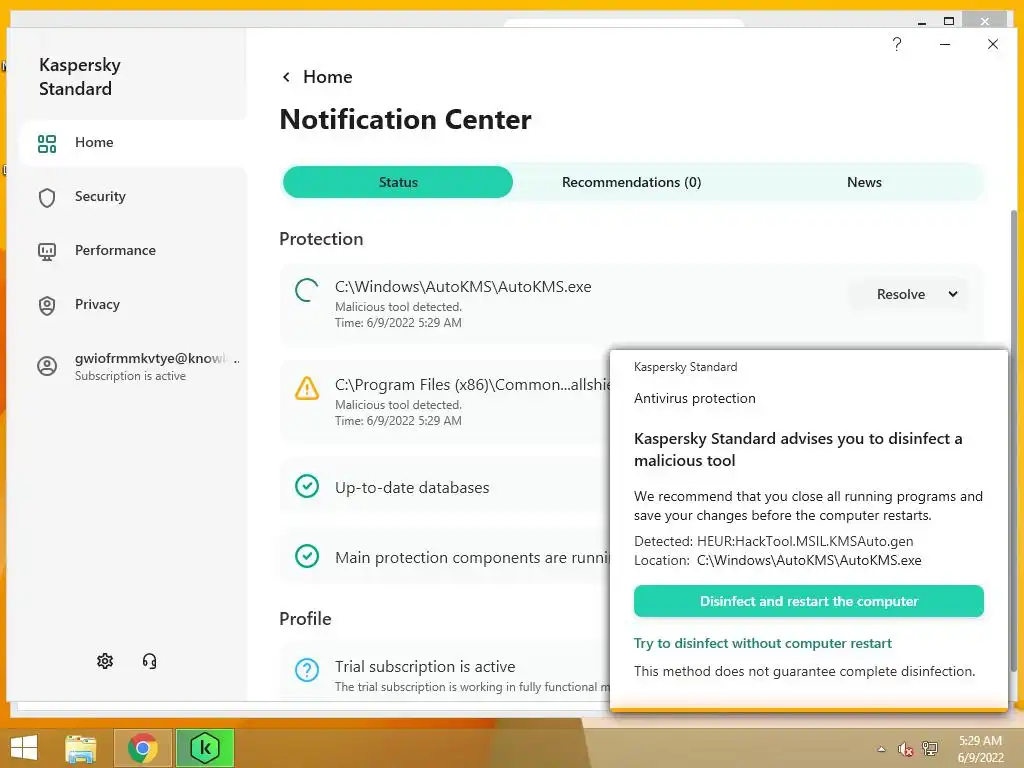Click the question icon by Trial subscription
The image size is (1024, 768).
pos(307,670)
